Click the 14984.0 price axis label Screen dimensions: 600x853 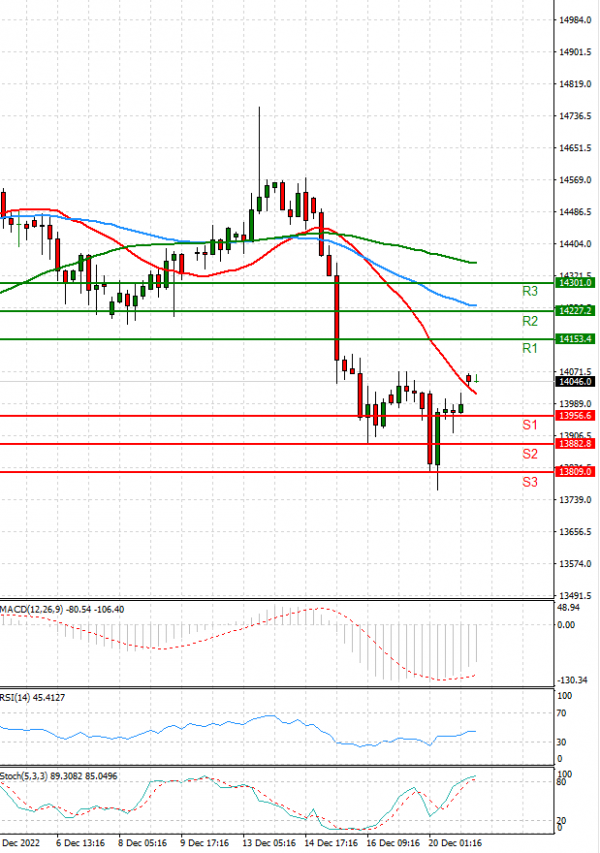(575, 20)
